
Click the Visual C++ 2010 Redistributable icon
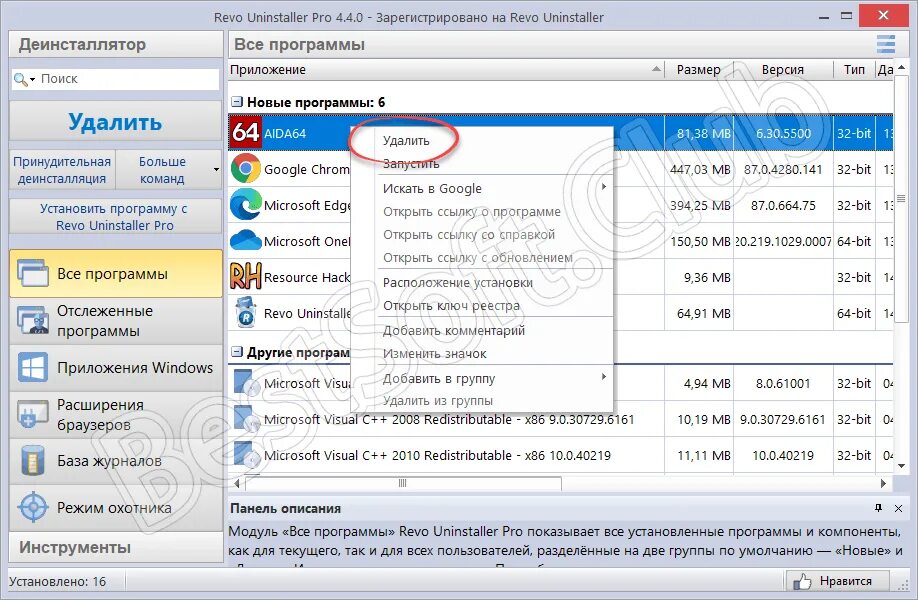[x=246, y=455]
